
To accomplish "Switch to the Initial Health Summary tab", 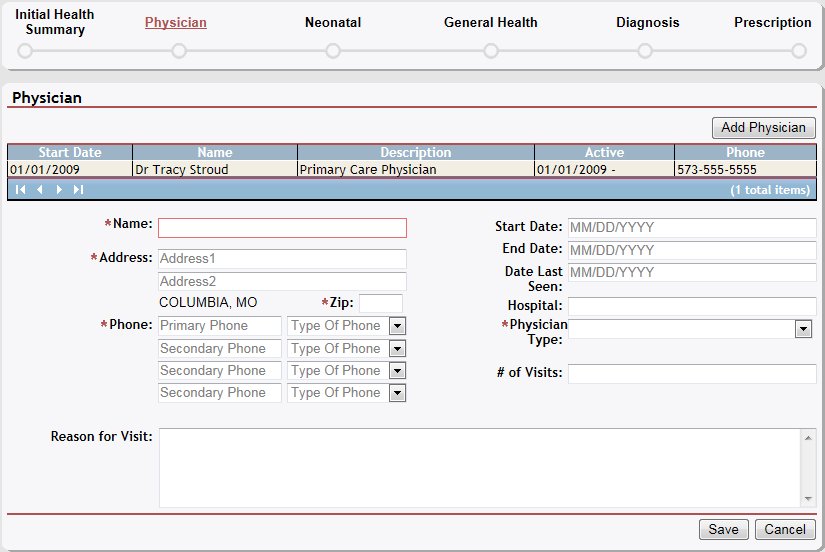I will (x=55, y=22).
